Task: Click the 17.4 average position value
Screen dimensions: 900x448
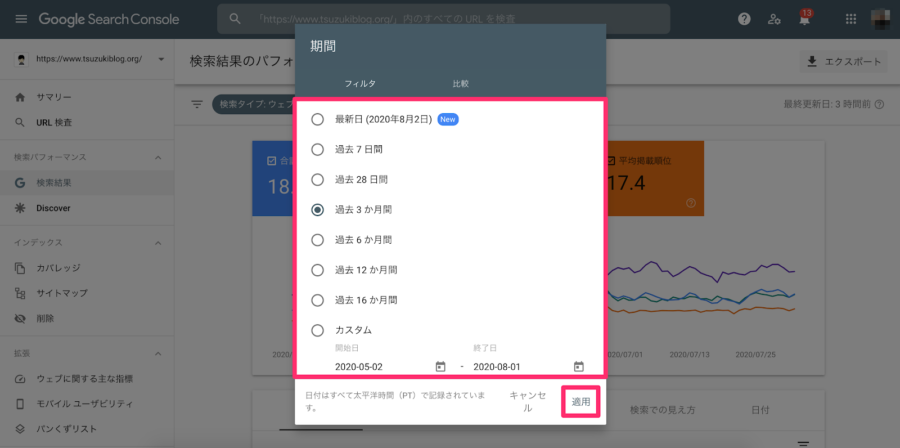Action: [626, 184]
